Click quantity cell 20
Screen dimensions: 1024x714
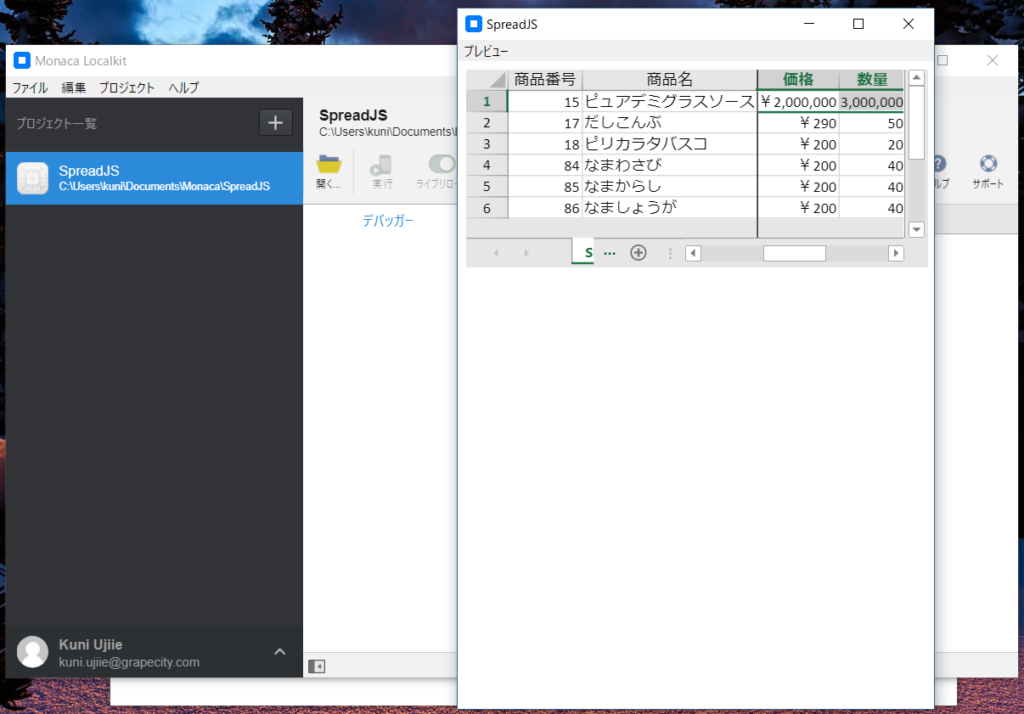[x=872, y=144]
